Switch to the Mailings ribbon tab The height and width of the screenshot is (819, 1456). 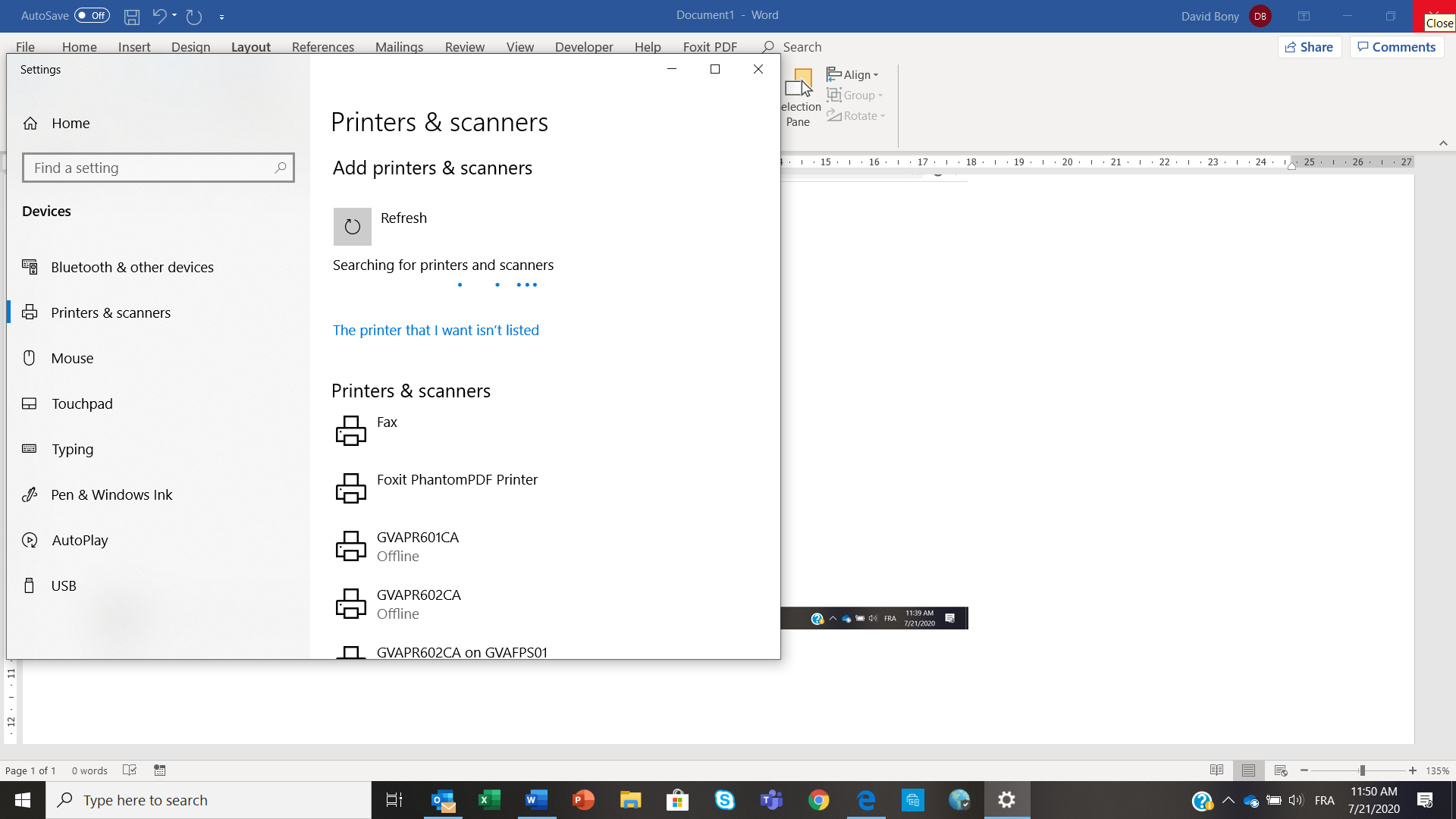tap(400, 46)
